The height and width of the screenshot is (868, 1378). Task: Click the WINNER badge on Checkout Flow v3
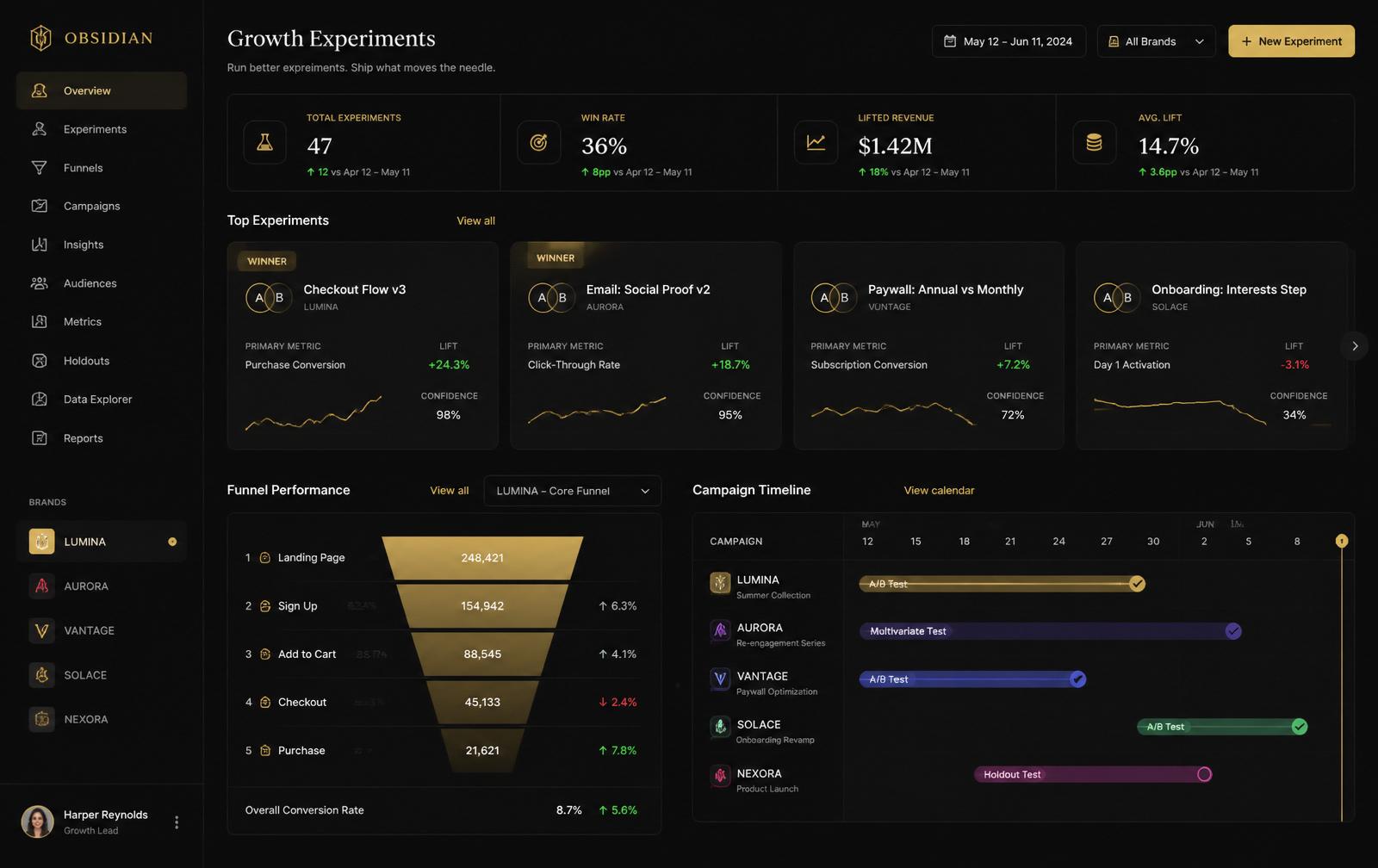tap(267, 261)
